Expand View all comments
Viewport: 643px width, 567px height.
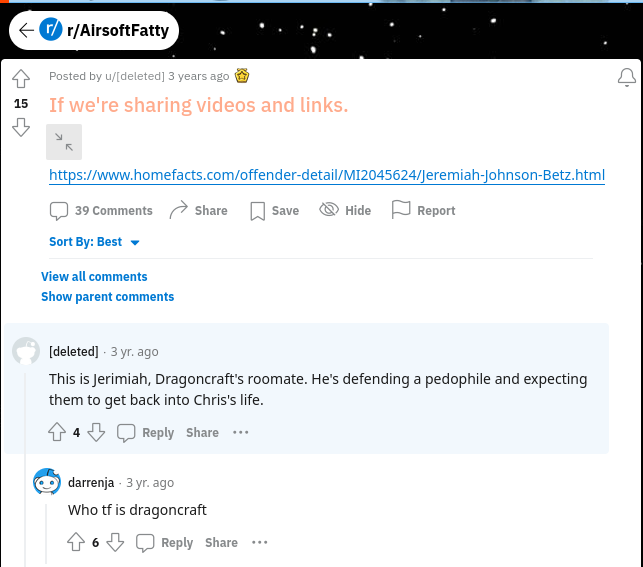pyautogui.click(x=94, y=276)
